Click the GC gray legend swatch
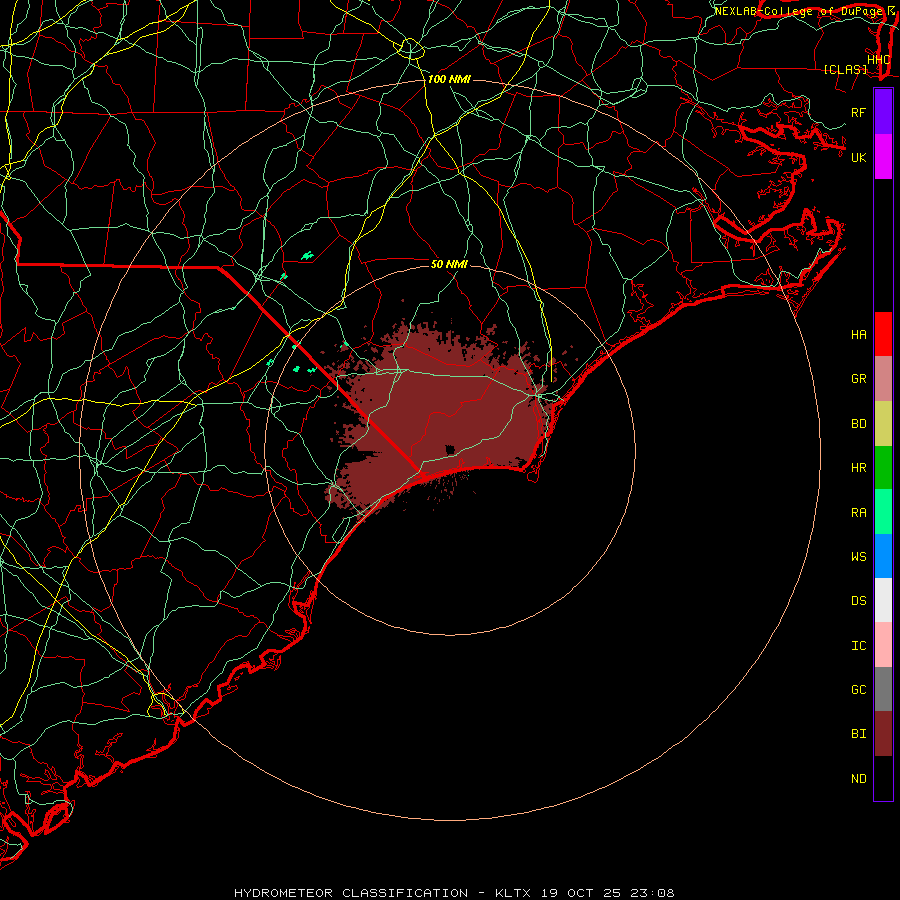Screen dimensions: 900x900 883,689
